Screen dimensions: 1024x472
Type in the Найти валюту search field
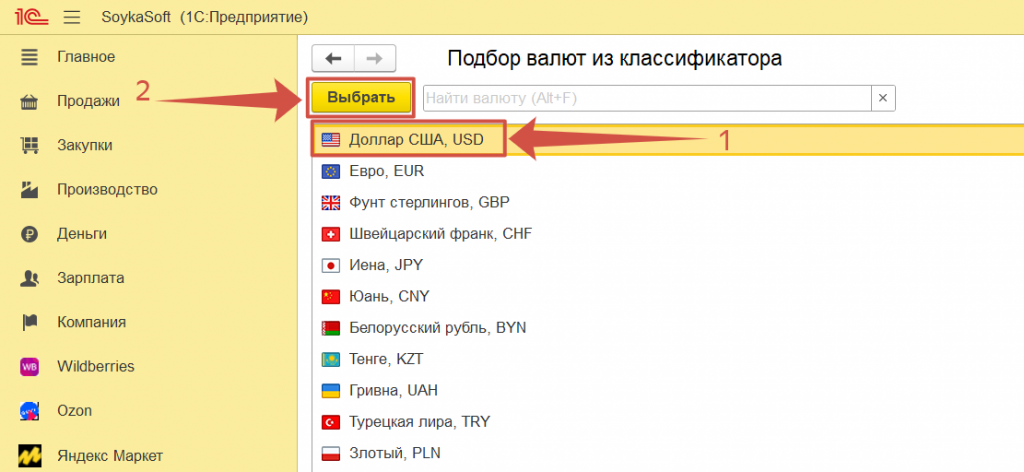(x=646, y=98)
